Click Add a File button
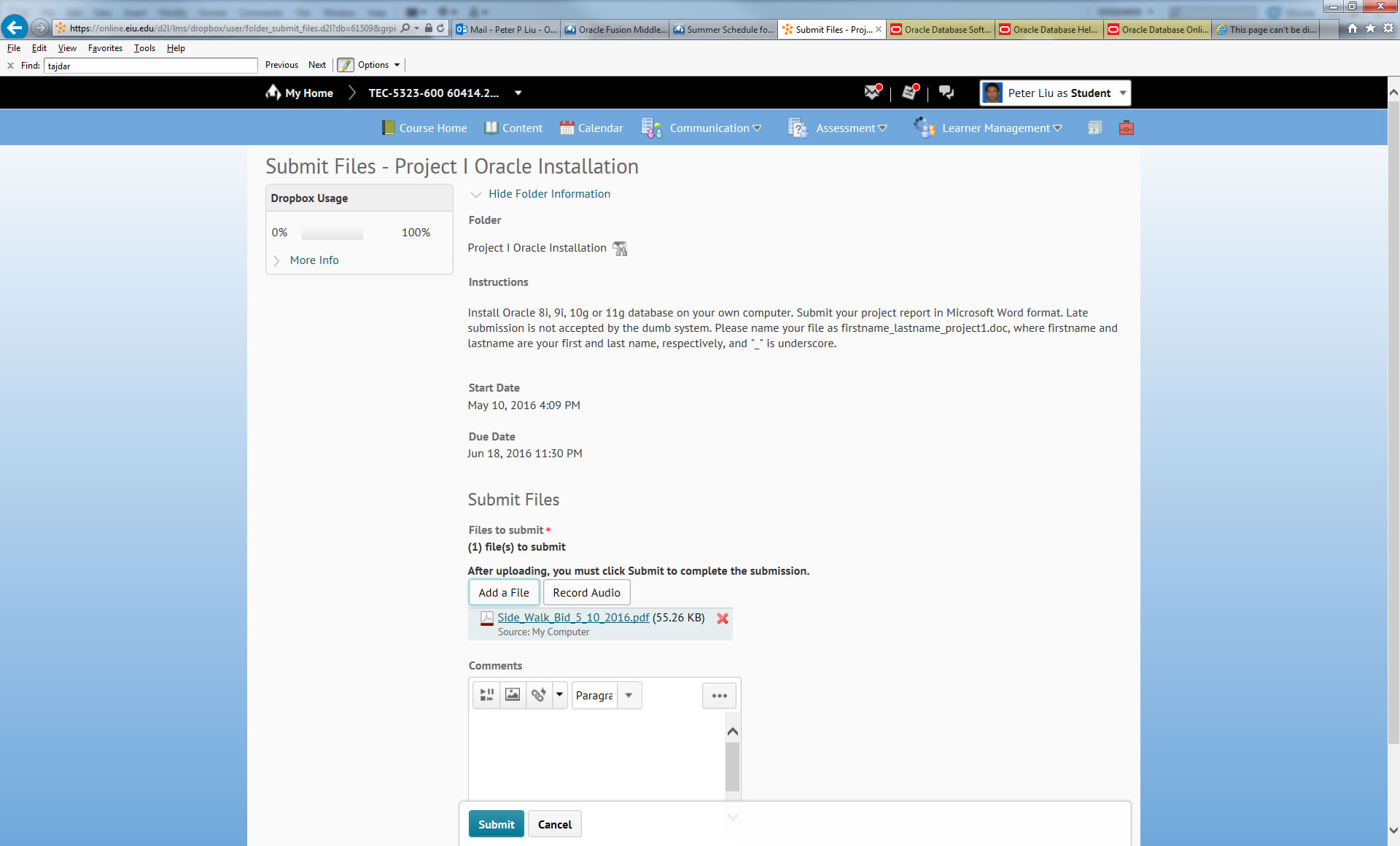The height and width of the screenshot is (846, 1400). pyautogui.click(x=504, y=592)
